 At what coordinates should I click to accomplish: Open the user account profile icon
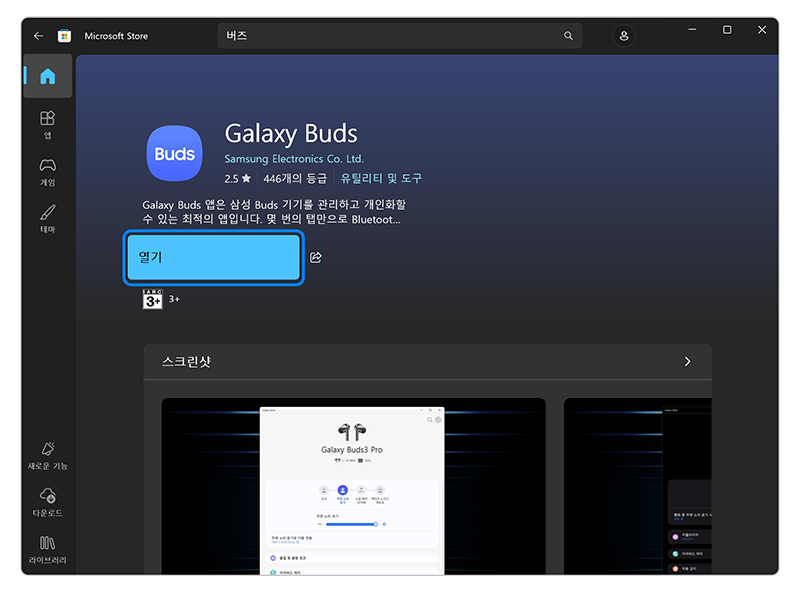point(623,36)
